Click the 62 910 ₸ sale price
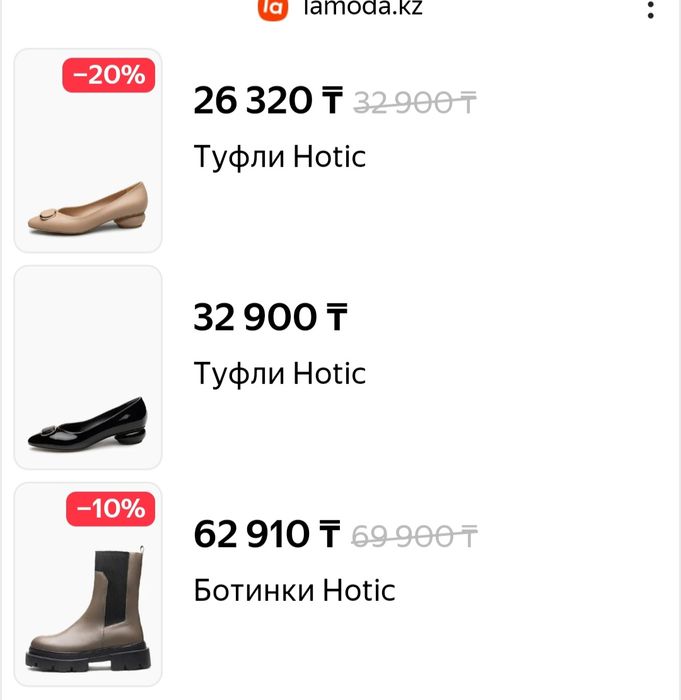 (x=267, y=535)
